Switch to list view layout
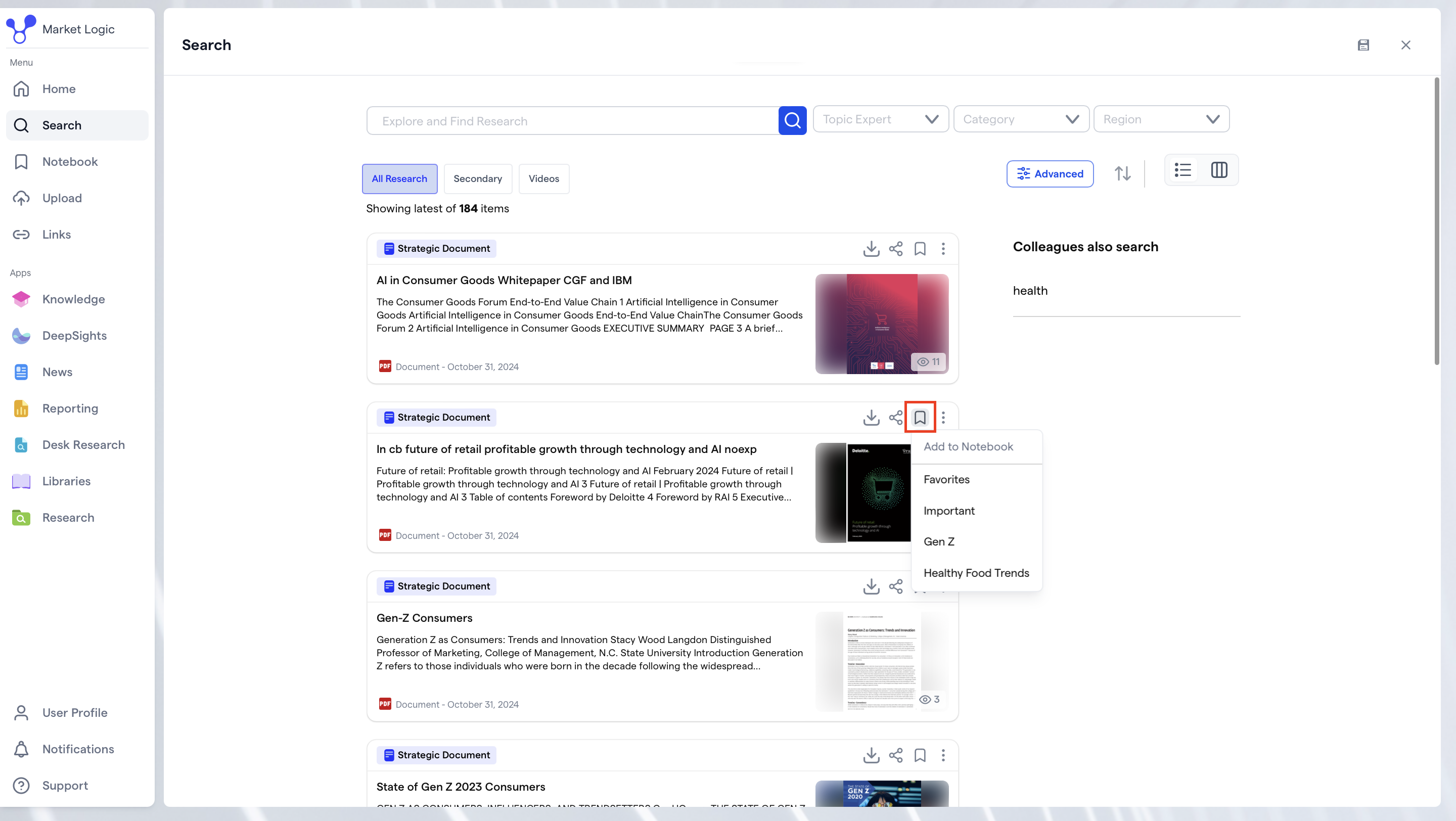This screenshot has width=1456, height=821. pyautogui.click(x=1182, y=170)
